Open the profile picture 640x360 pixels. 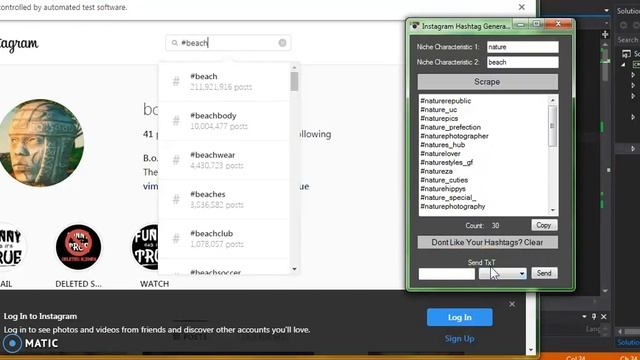click(x=41, y=143)
